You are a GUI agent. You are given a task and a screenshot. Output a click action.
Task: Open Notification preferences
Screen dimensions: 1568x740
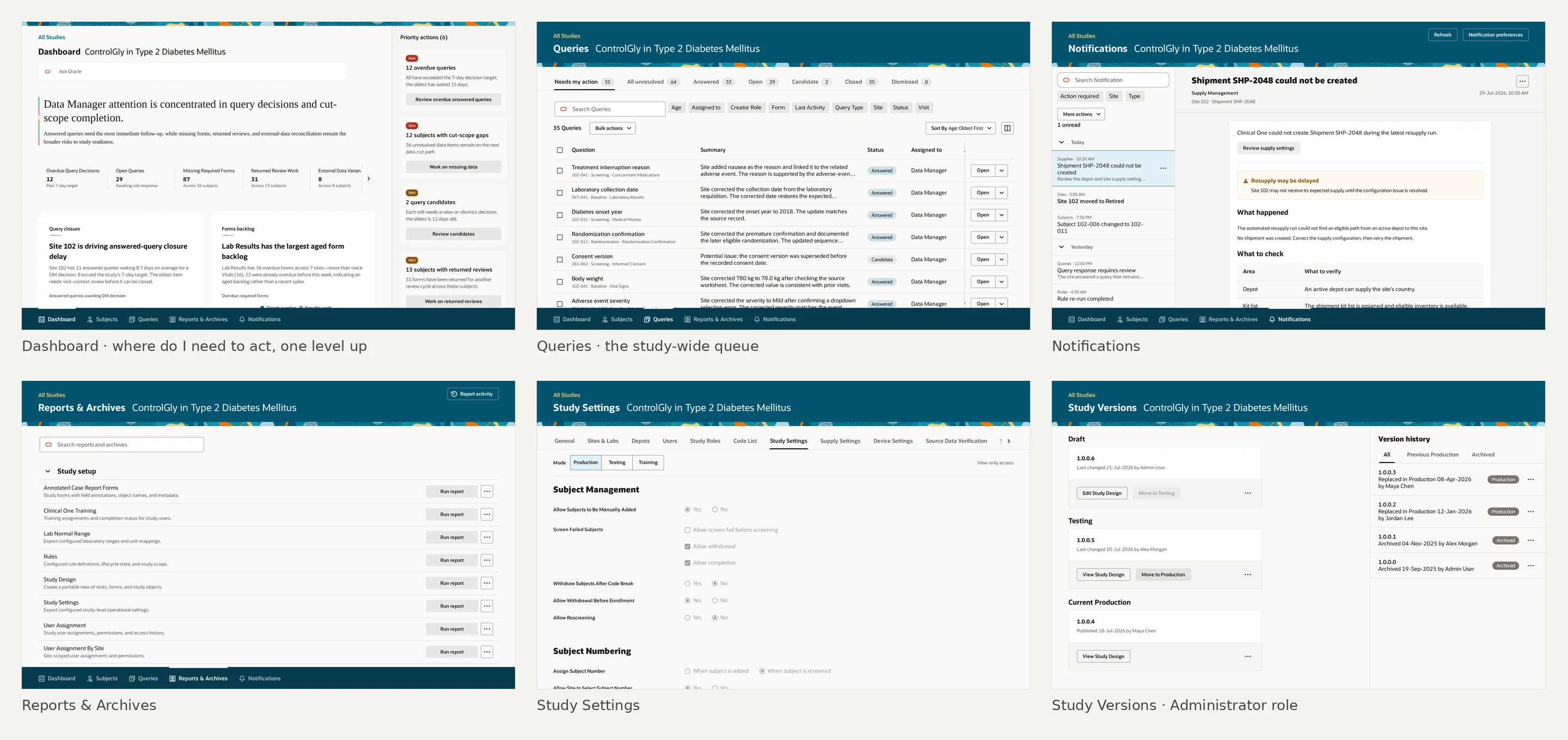[x=1496, y=35]
